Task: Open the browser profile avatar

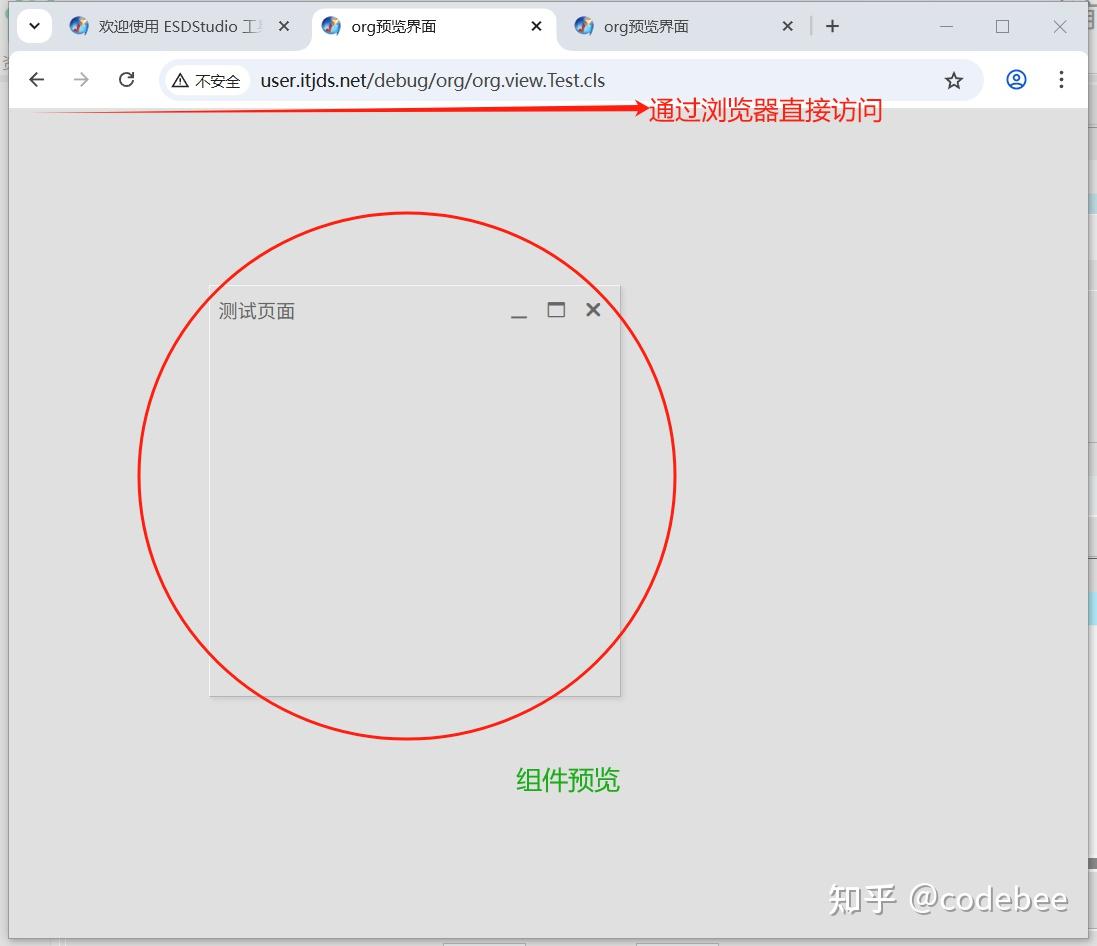Action: (1016, 80)
